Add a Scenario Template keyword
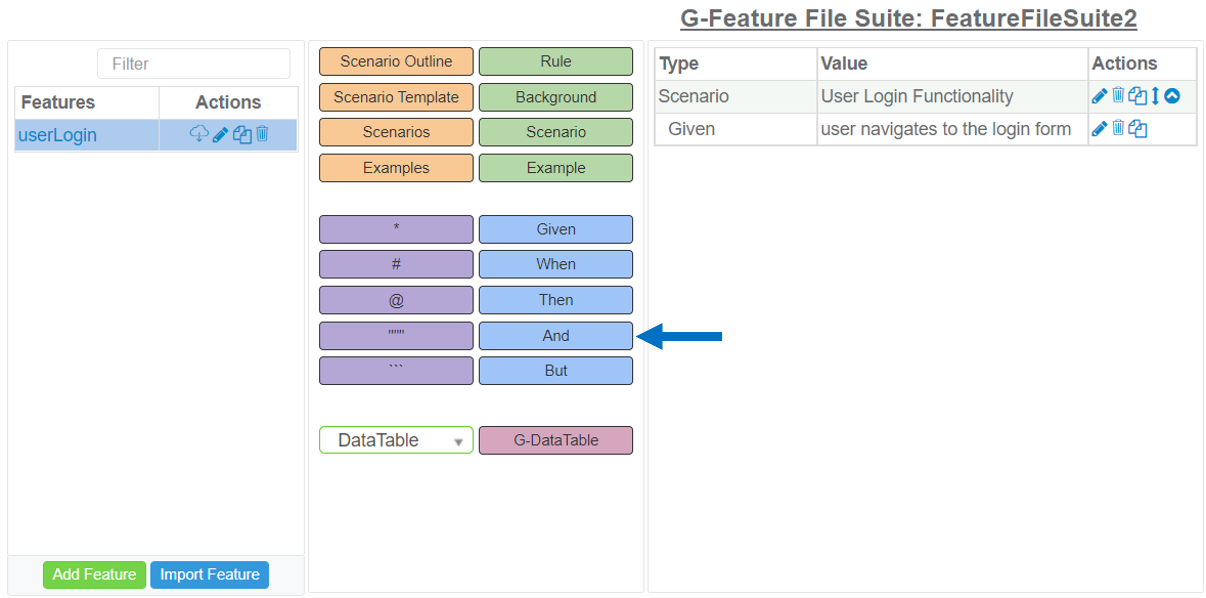The width and height of the screenshot is (1206, 598). tap(396, 97)
